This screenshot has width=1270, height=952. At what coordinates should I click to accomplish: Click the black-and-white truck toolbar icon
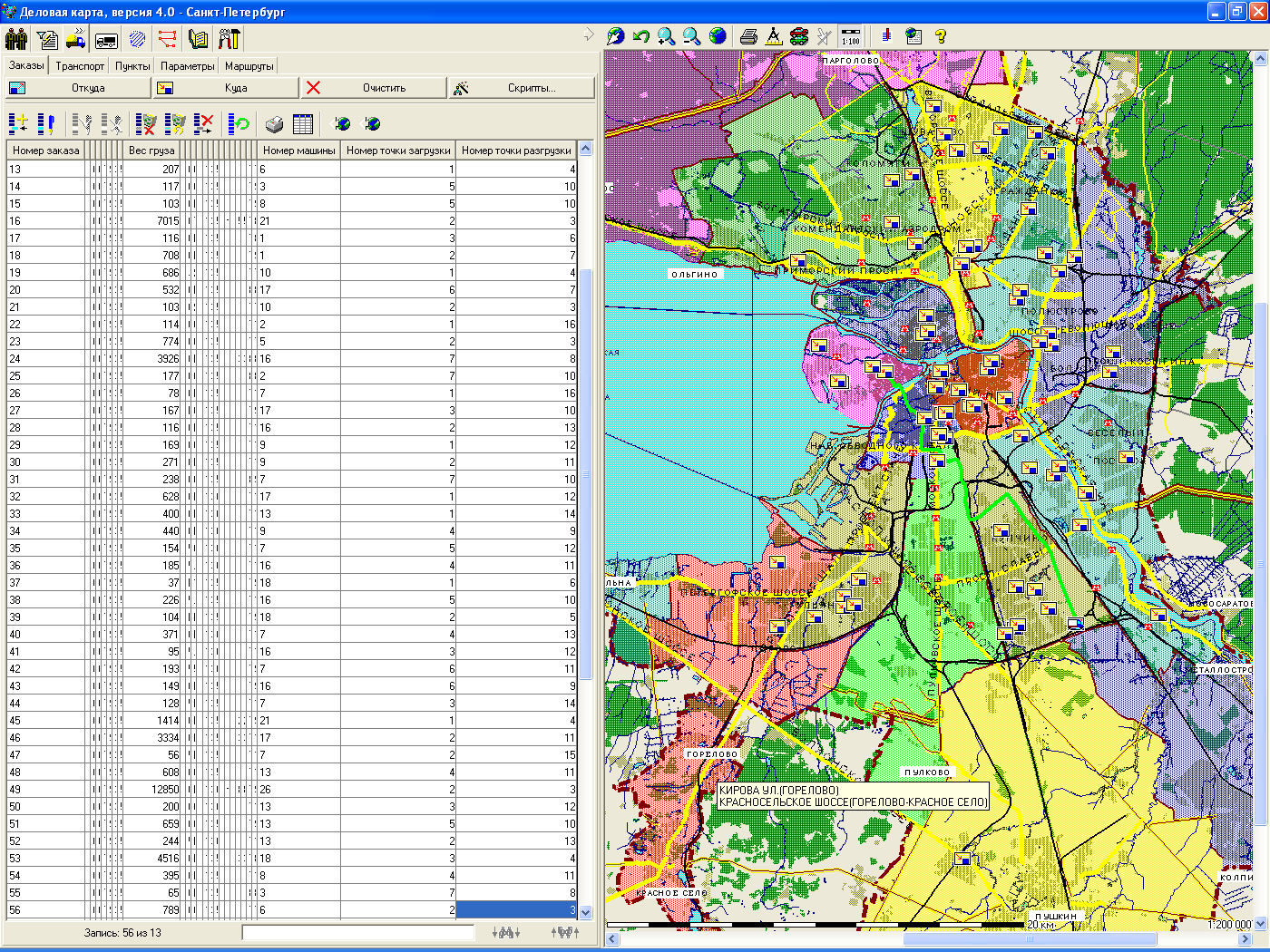[107, 39]
